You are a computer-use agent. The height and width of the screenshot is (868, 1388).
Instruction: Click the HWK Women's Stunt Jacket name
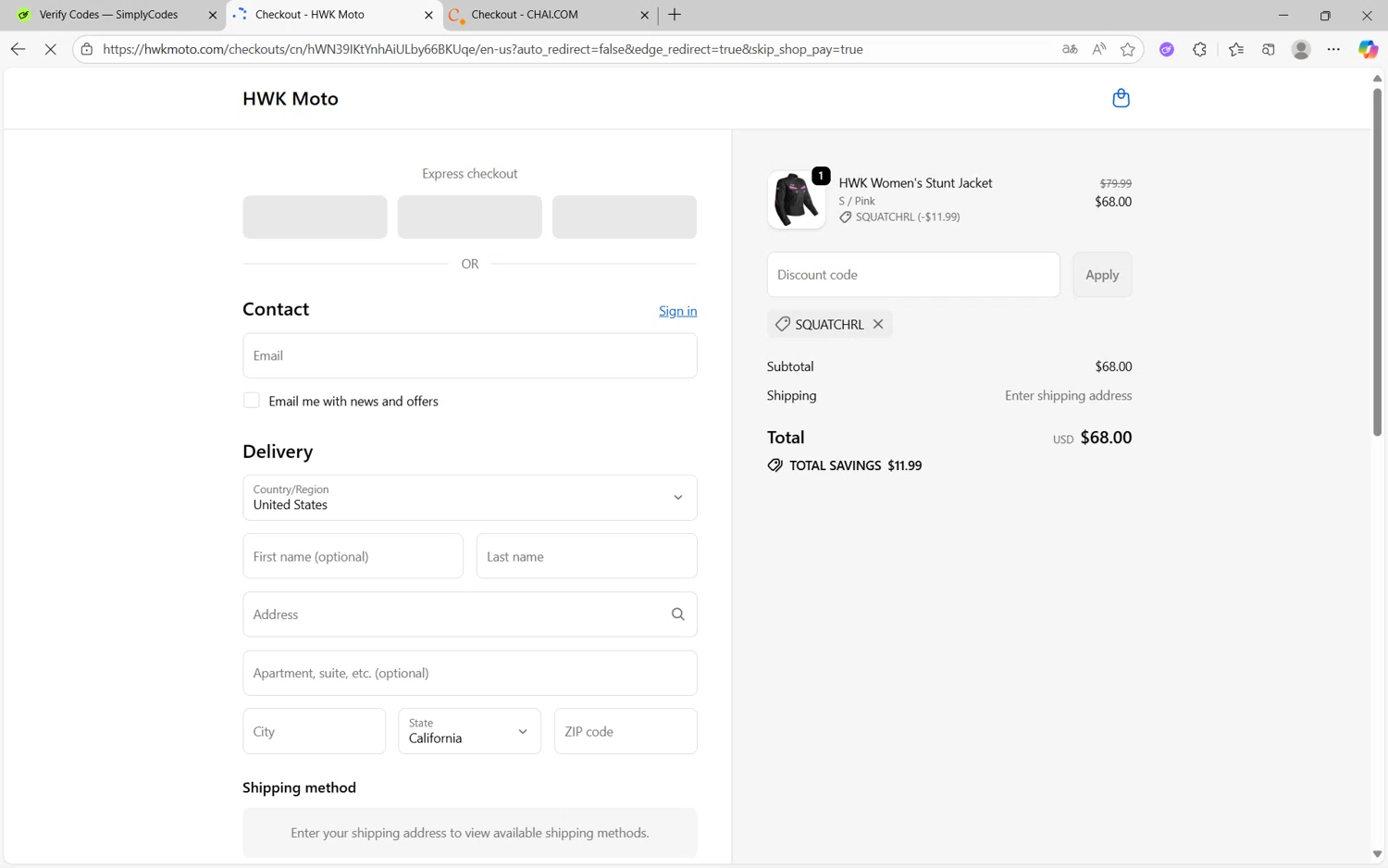(915, 183)
